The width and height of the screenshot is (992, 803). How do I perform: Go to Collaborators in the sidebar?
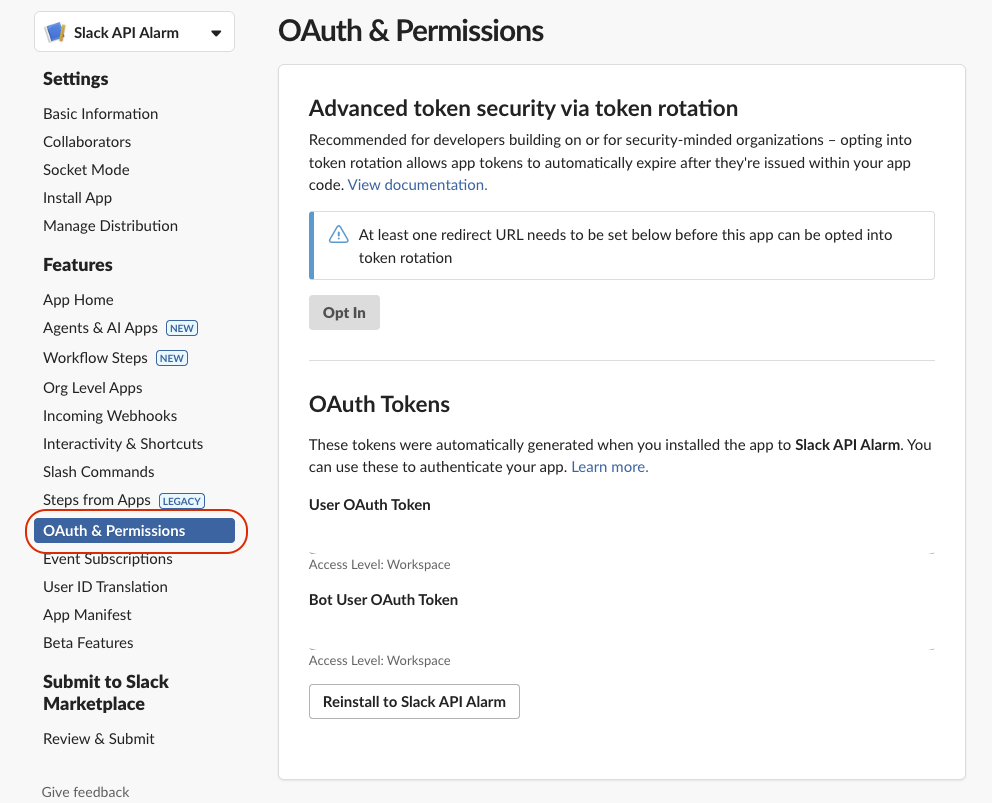point(87,142)
